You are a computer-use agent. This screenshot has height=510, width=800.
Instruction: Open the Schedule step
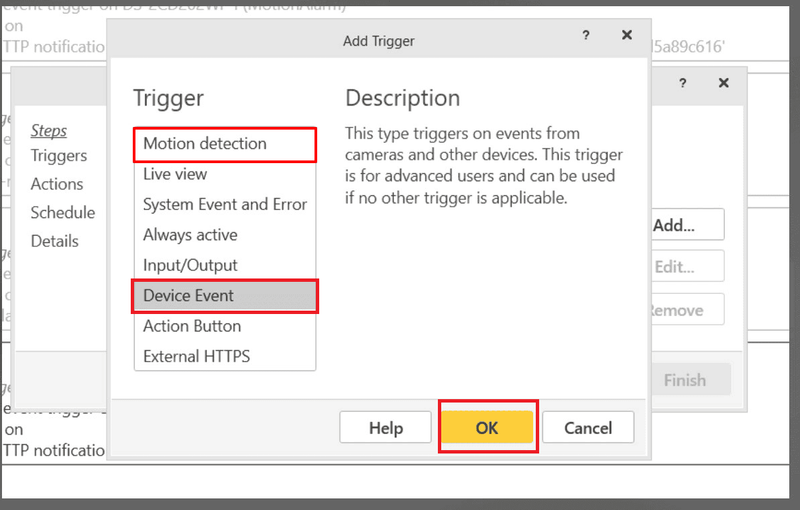(x=63, y=213)
